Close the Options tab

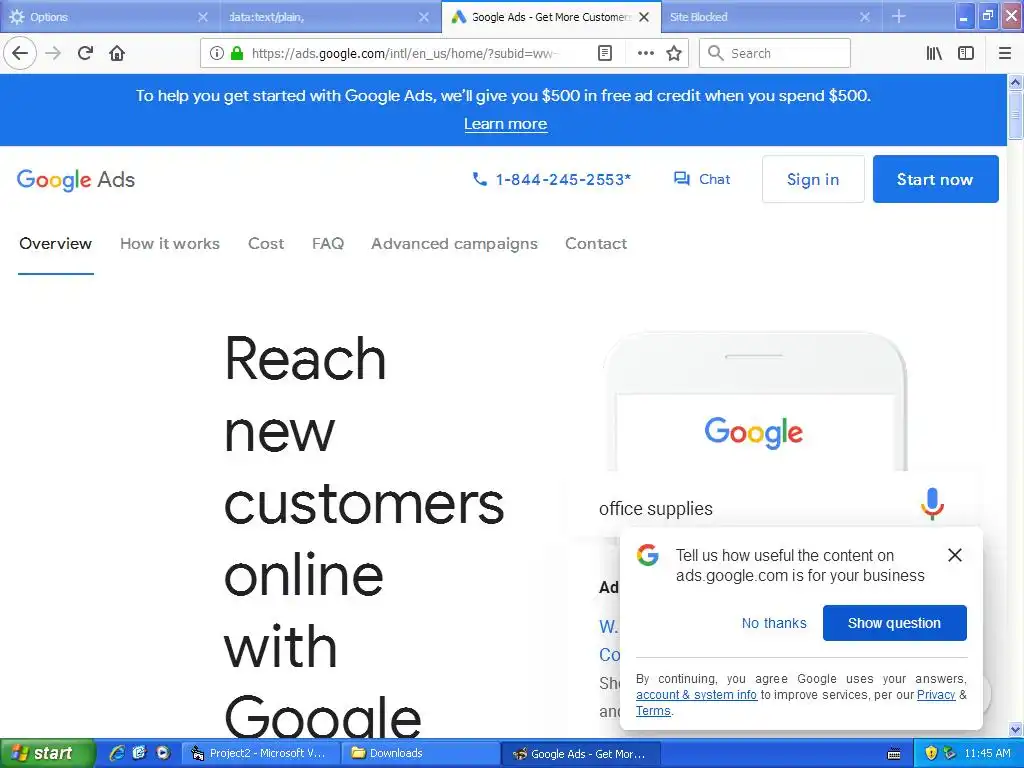pyautogui.click(x=202, y=17)
